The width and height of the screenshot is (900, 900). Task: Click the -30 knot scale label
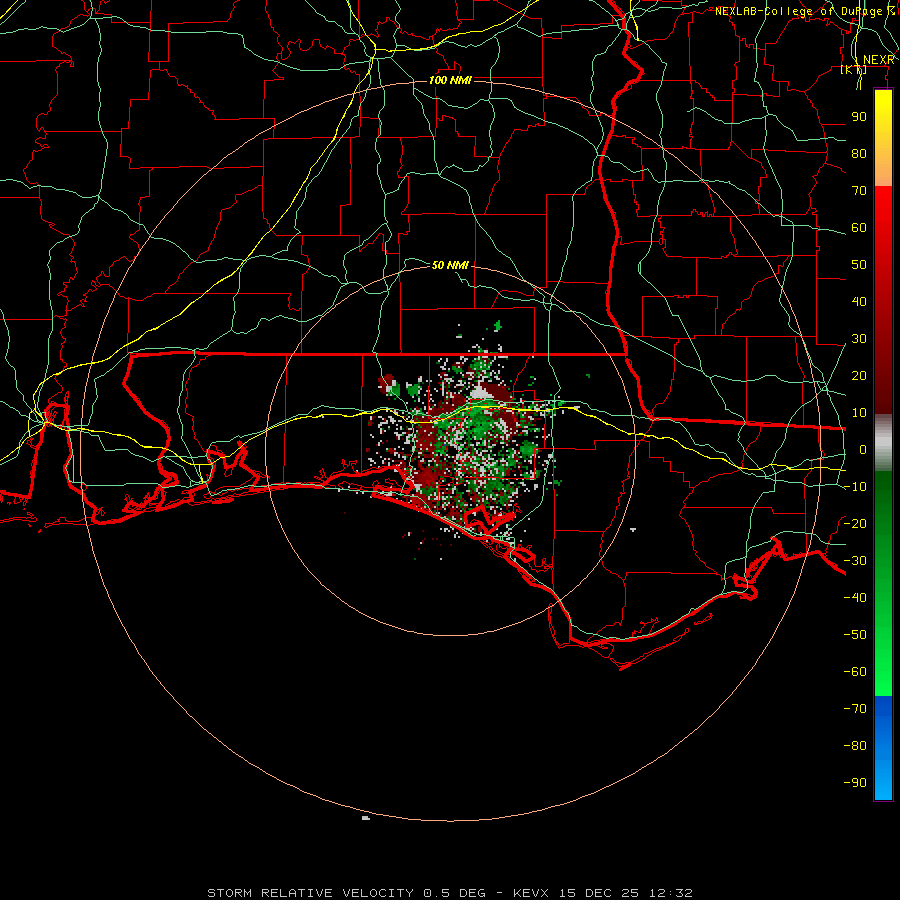(x=855, y=561)
